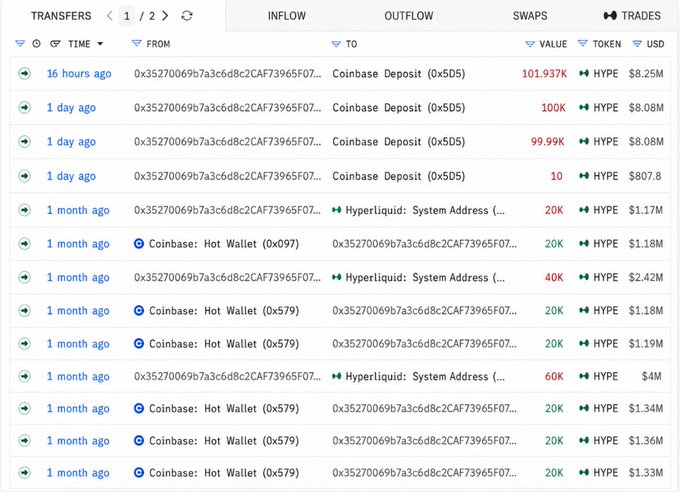Open Hyperliquid System Address in 60K row

point(425,376)
